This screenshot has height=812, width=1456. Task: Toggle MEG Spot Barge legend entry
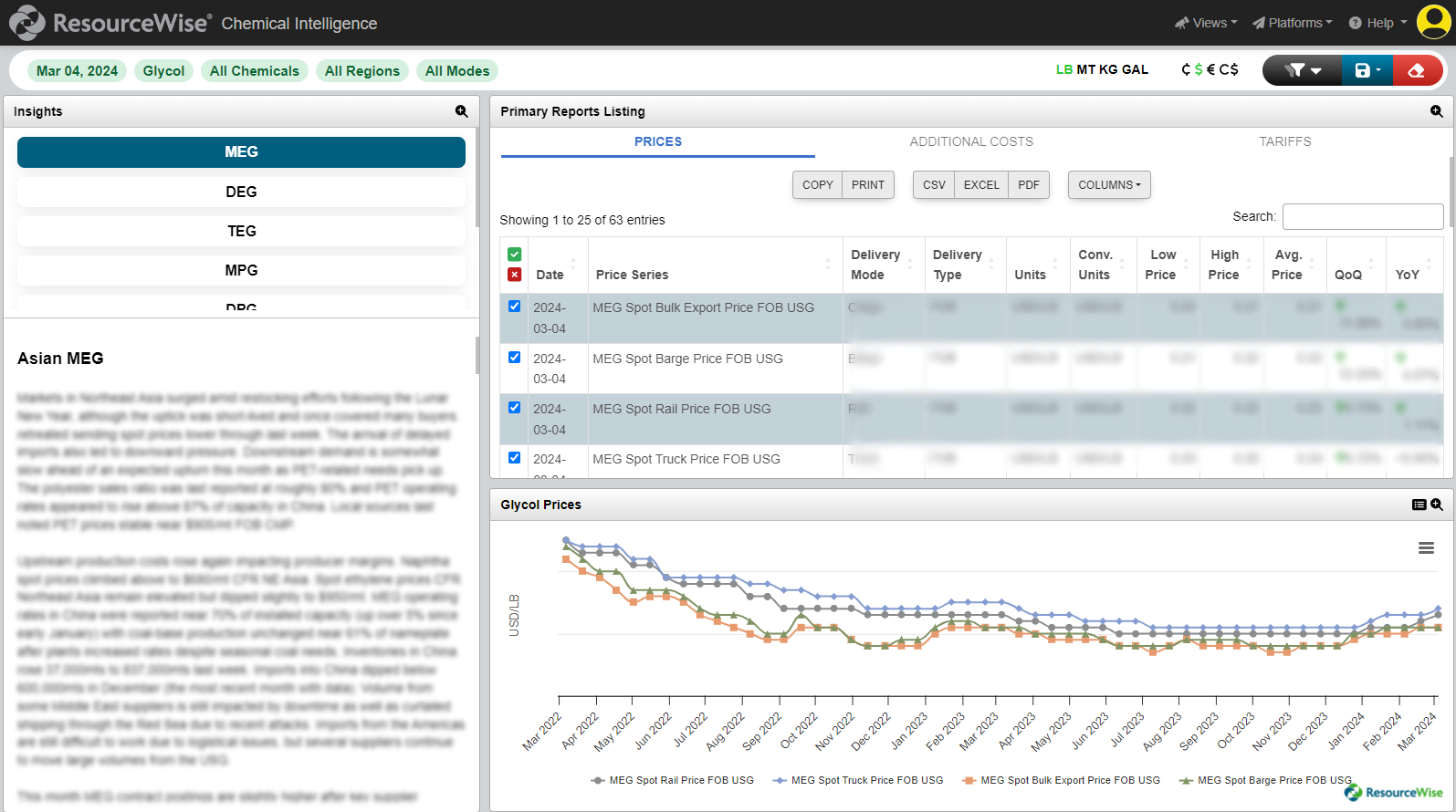[x=1264, y=780]
